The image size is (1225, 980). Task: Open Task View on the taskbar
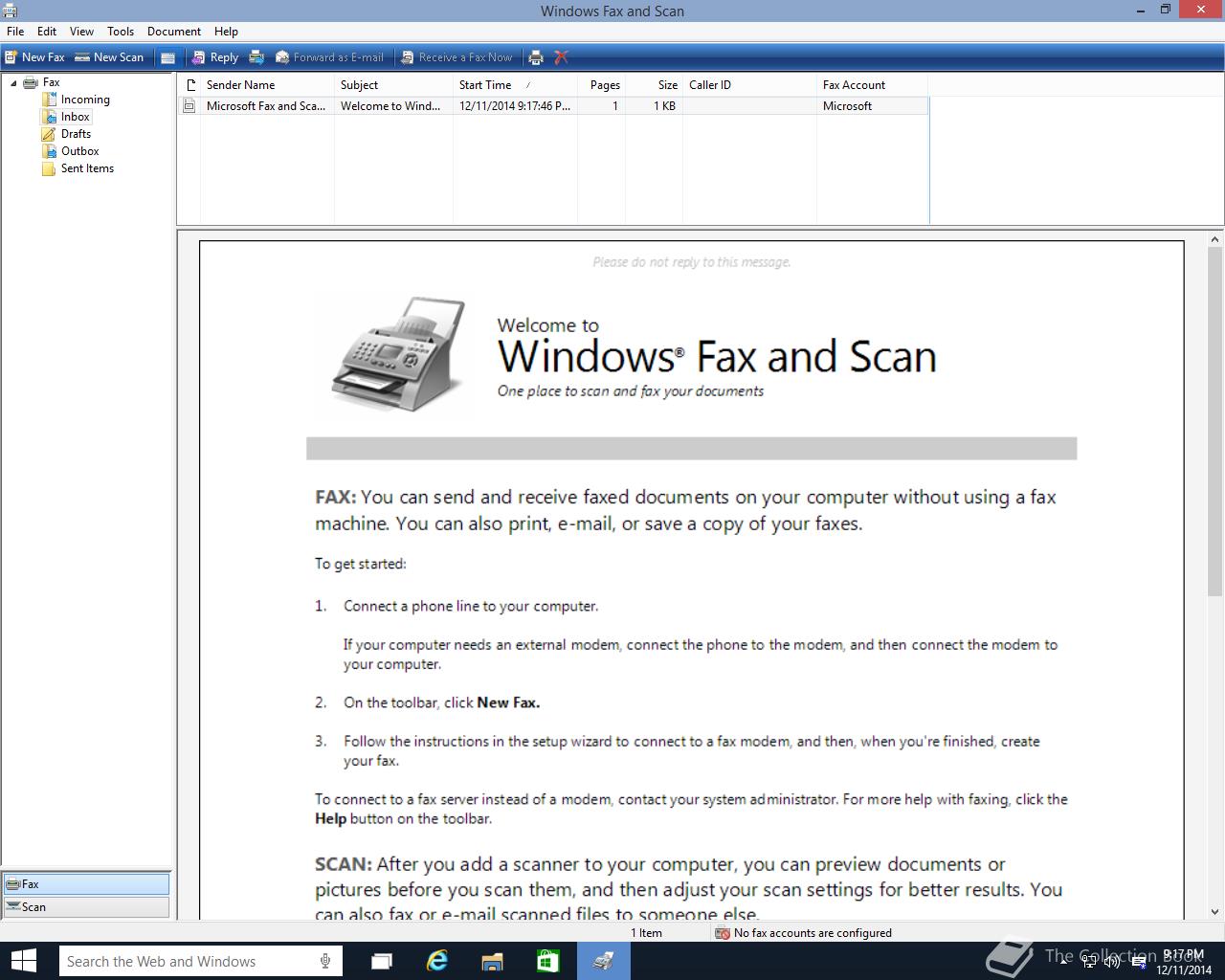coord(382,961)
